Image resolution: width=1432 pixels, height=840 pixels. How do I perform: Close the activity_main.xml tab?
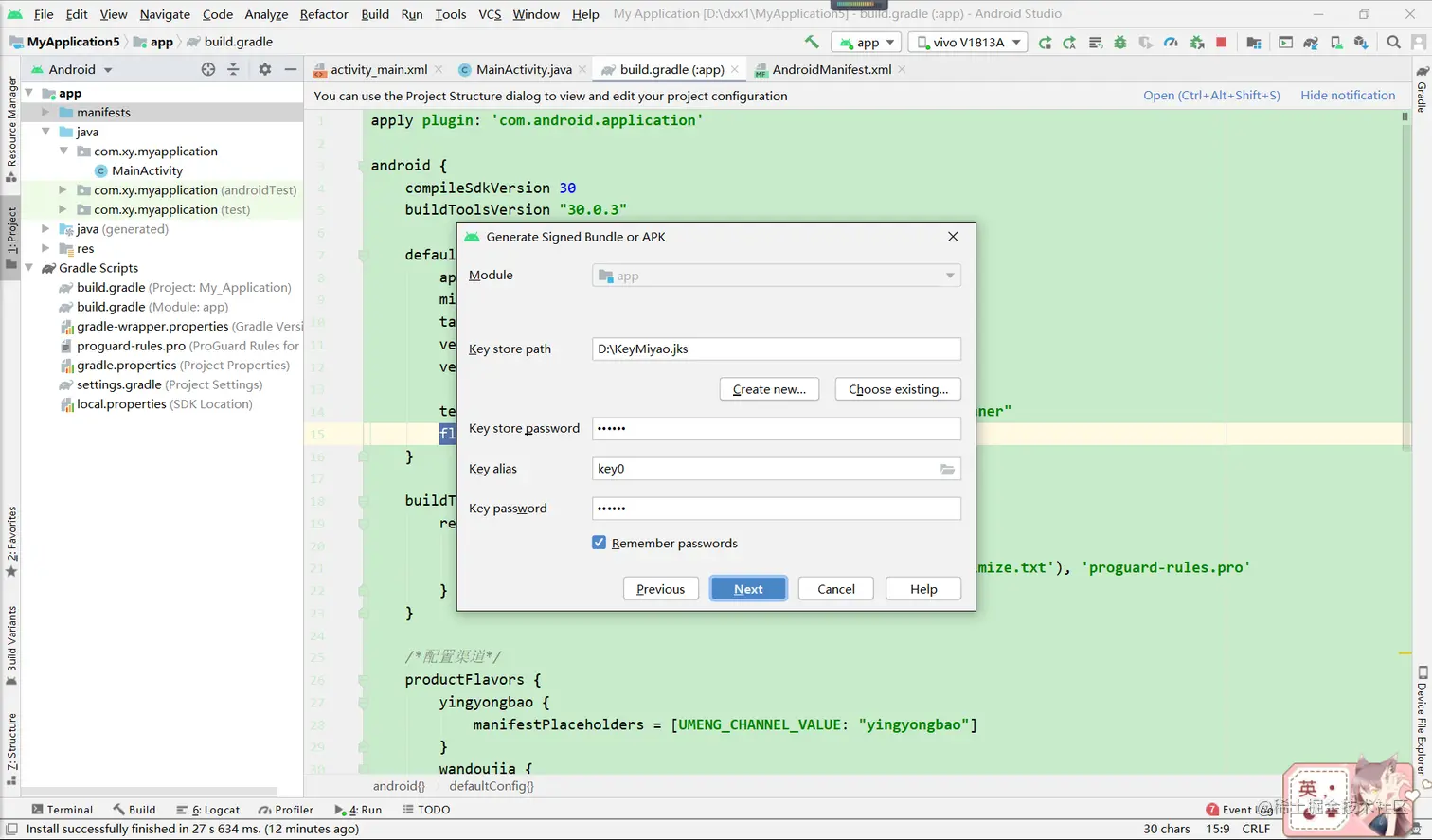tap(439, 69)
